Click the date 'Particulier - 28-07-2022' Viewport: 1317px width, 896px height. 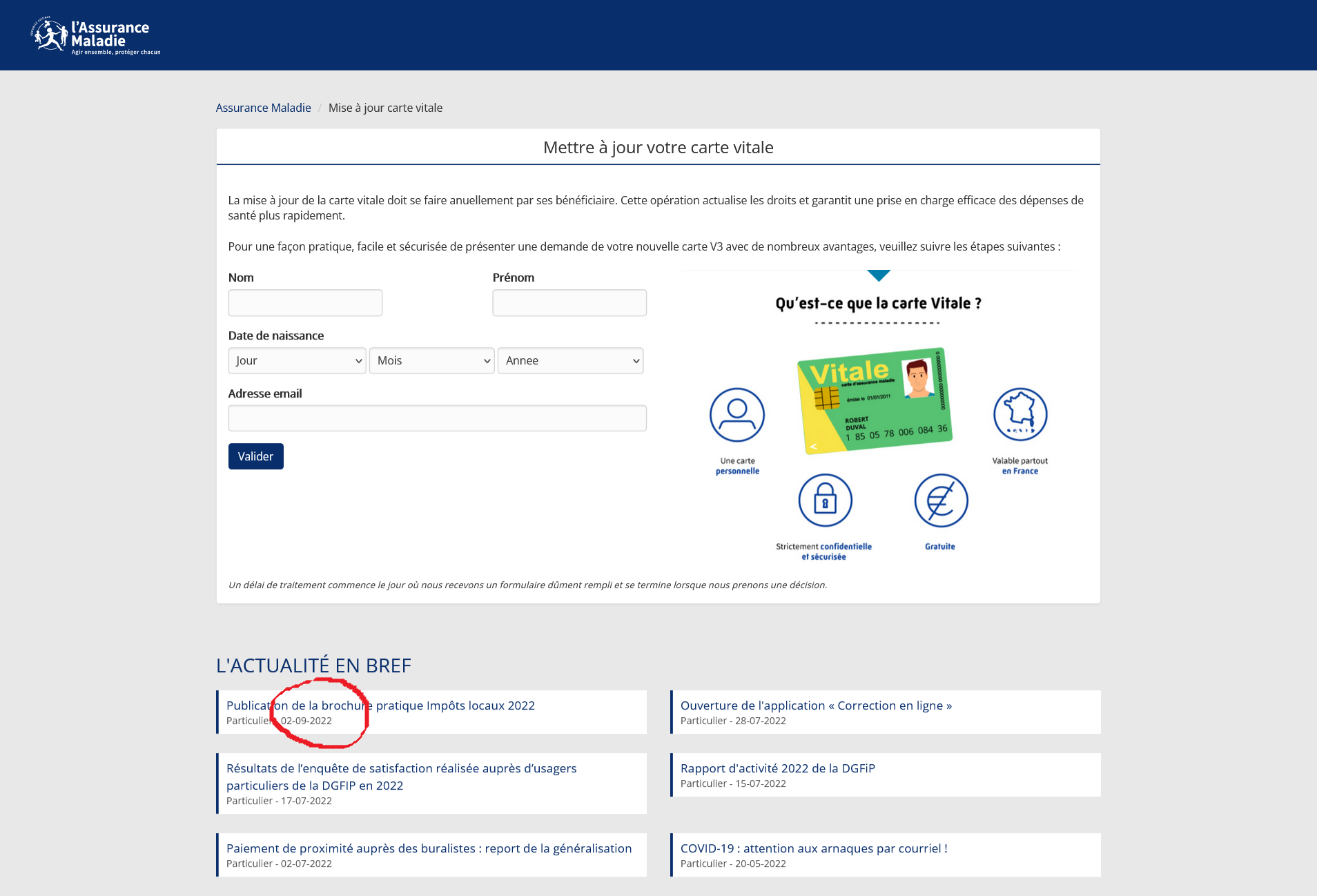point(733,721)
